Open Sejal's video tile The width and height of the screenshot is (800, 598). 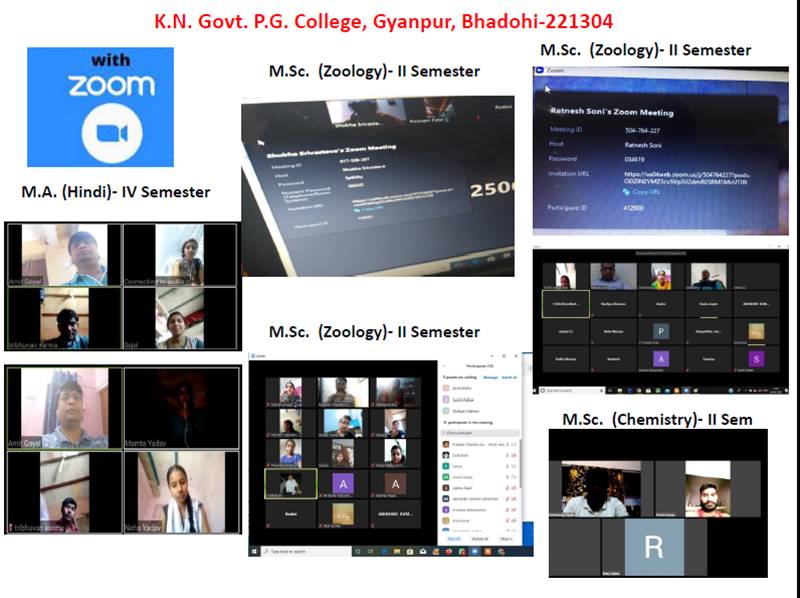tap(180, 318)
